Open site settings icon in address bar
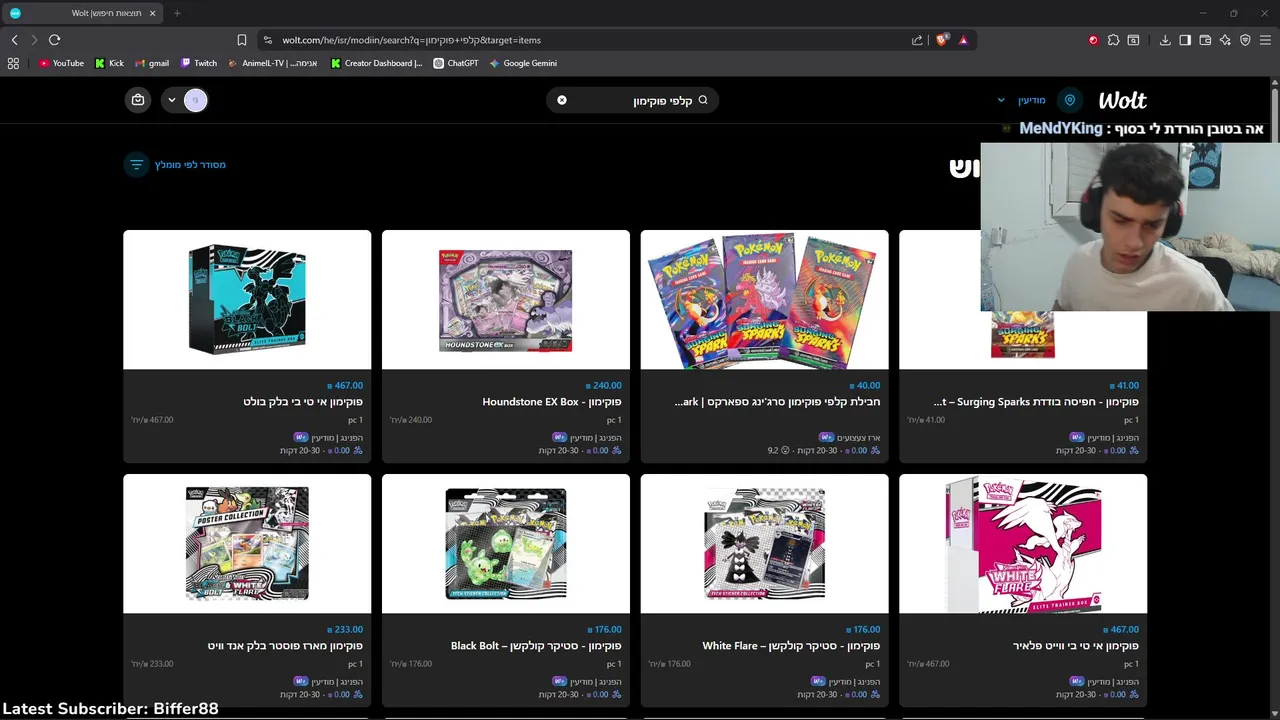Screen dimensions: 1280x720 click(267, 40)
